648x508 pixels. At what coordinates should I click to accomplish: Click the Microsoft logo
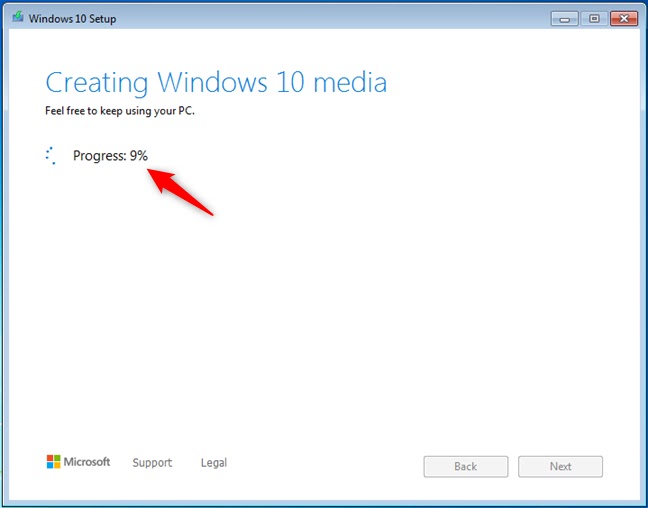pos(79,462)
